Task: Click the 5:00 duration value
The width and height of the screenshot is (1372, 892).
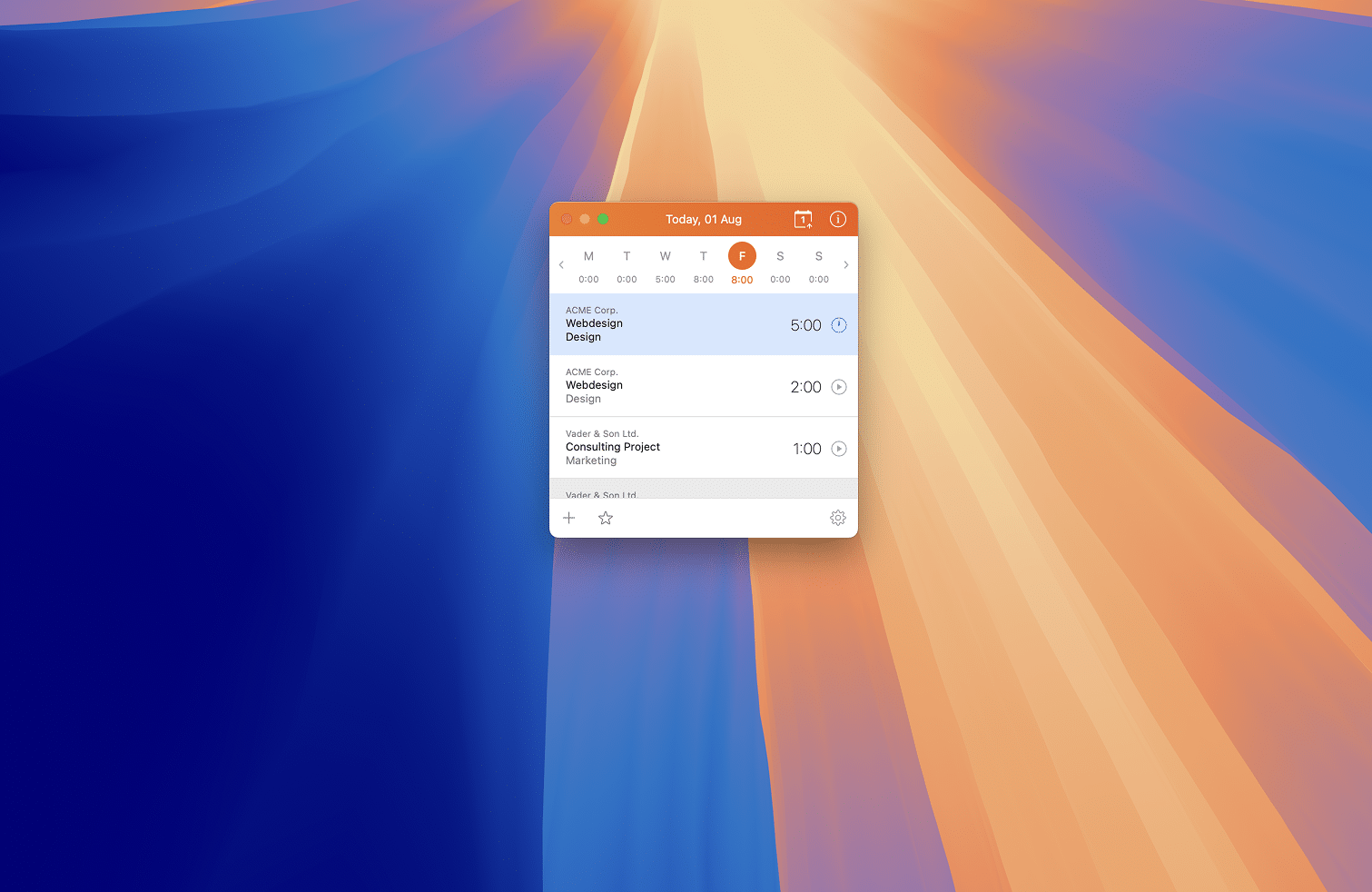Action: point(805,325)
